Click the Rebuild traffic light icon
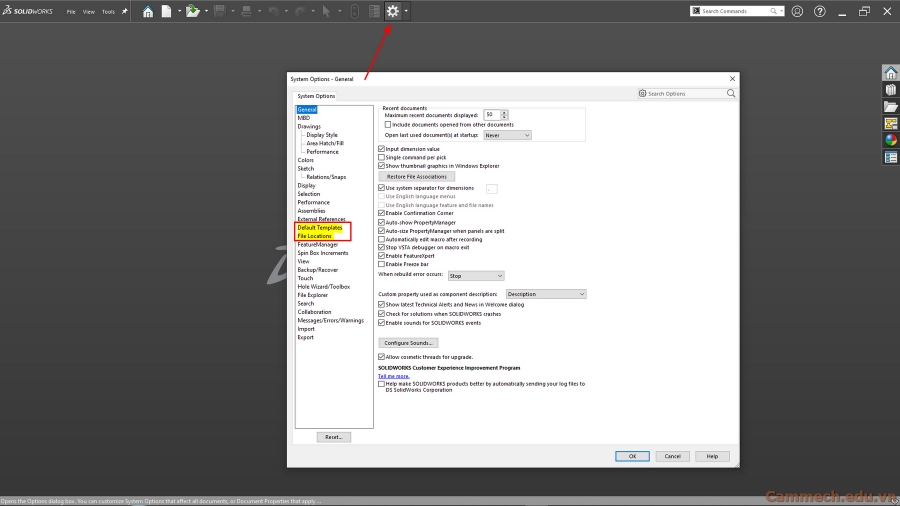Image resolution: width=900 pixels, height=506 pixels. pyautogui.click(x=355, y=11)
